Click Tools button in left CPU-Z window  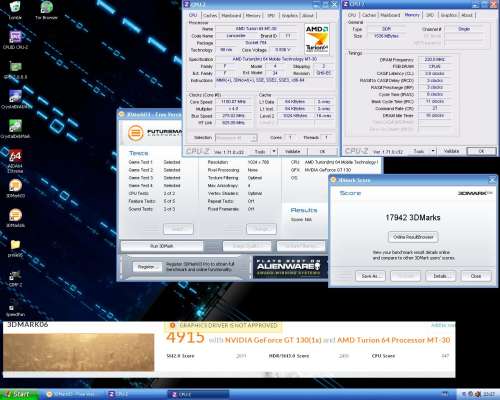260,151
